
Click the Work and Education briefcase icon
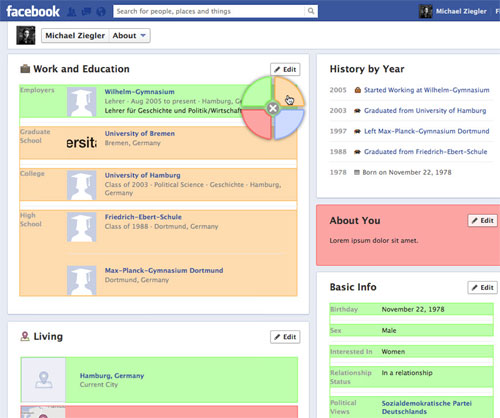click(x=25, y=69)
